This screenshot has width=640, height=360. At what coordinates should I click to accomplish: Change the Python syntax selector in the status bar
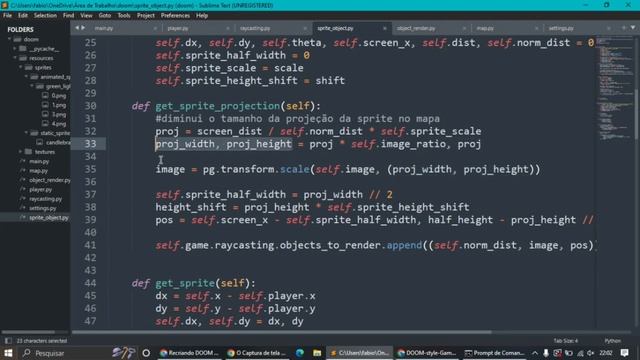[612, 340]
